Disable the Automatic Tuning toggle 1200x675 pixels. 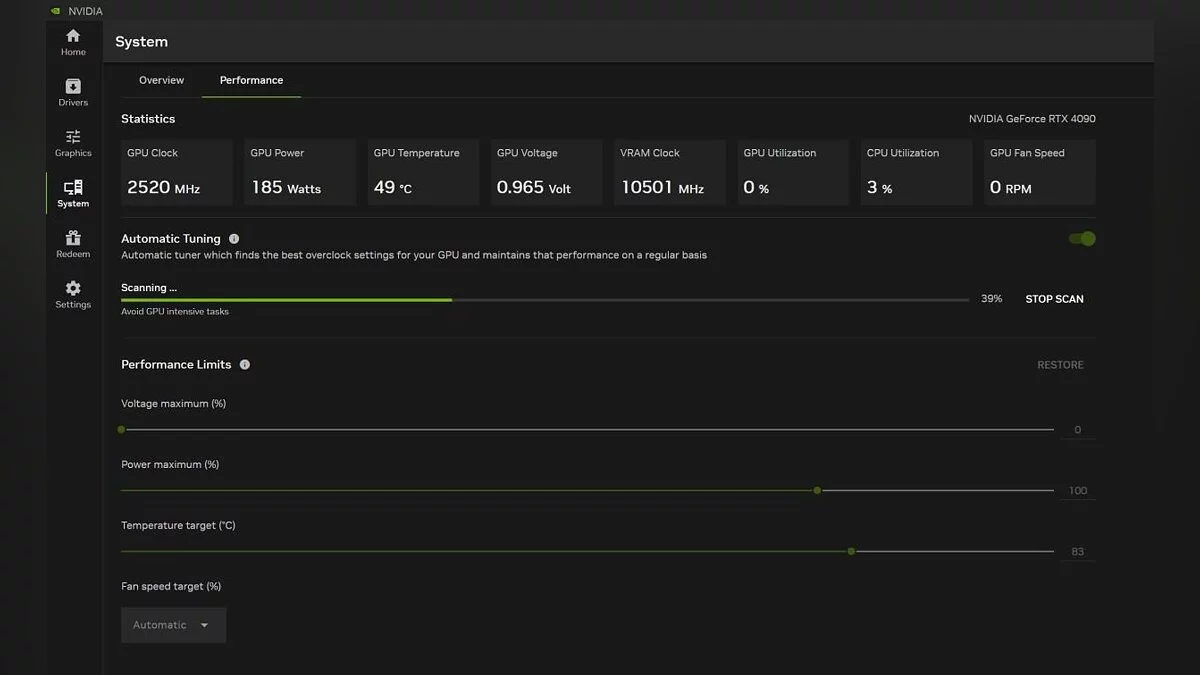click(x=1082, y=239)
